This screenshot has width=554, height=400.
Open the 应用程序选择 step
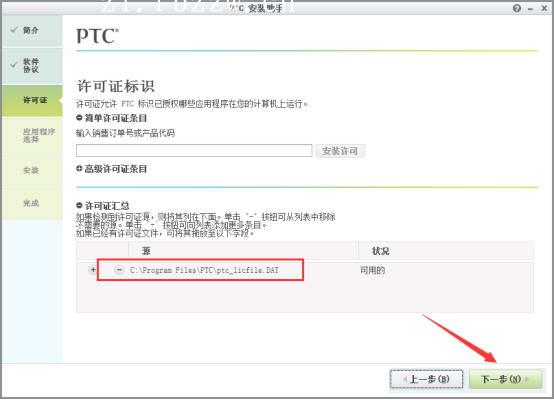(x=32, y=135)
